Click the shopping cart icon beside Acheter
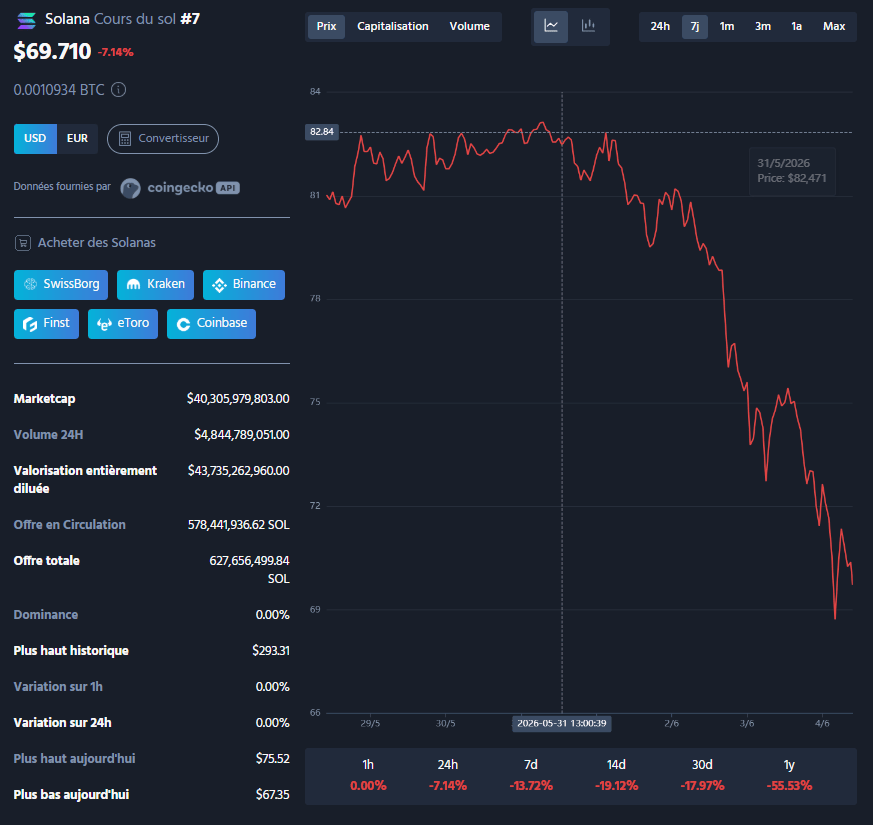 click(x=23, y=243)
